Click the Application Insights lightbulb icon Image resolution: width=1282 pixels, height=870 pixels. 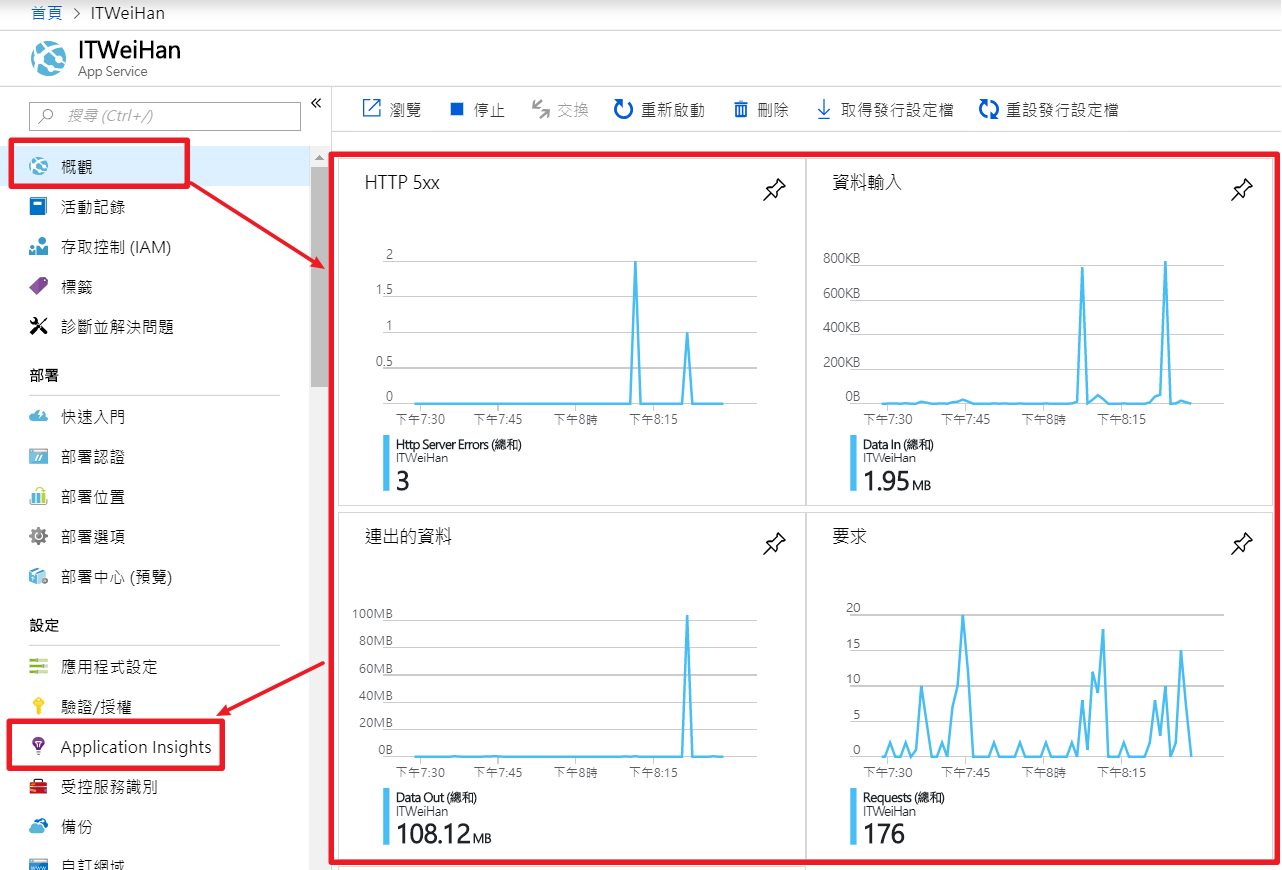click(x=38, y=746)
